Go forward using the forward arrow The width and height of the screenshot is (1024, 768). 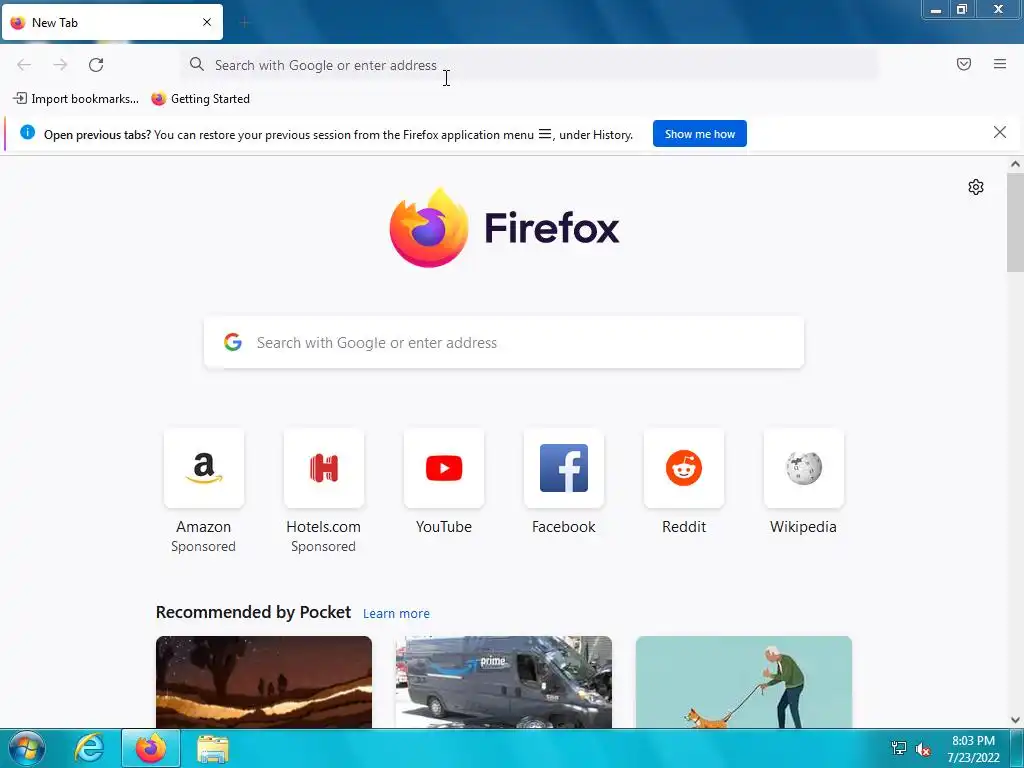60,65
